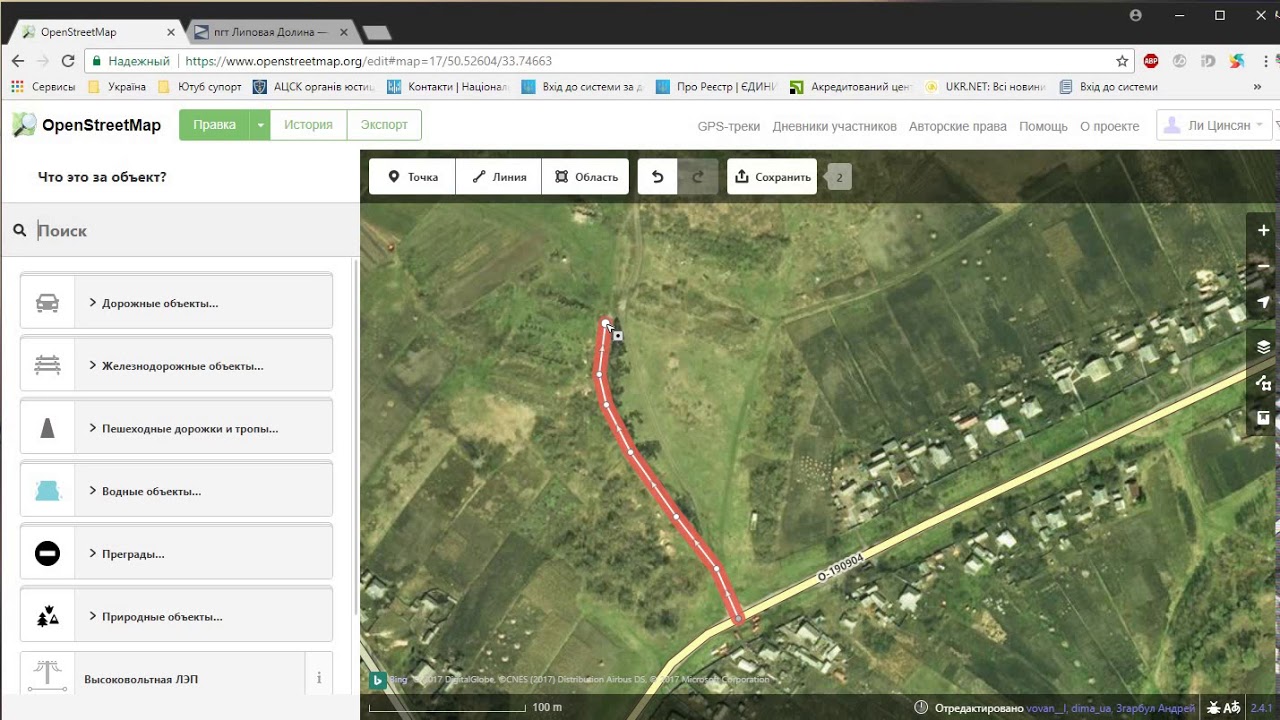Open the Правка editor dropdown arrow

point(260,125)
